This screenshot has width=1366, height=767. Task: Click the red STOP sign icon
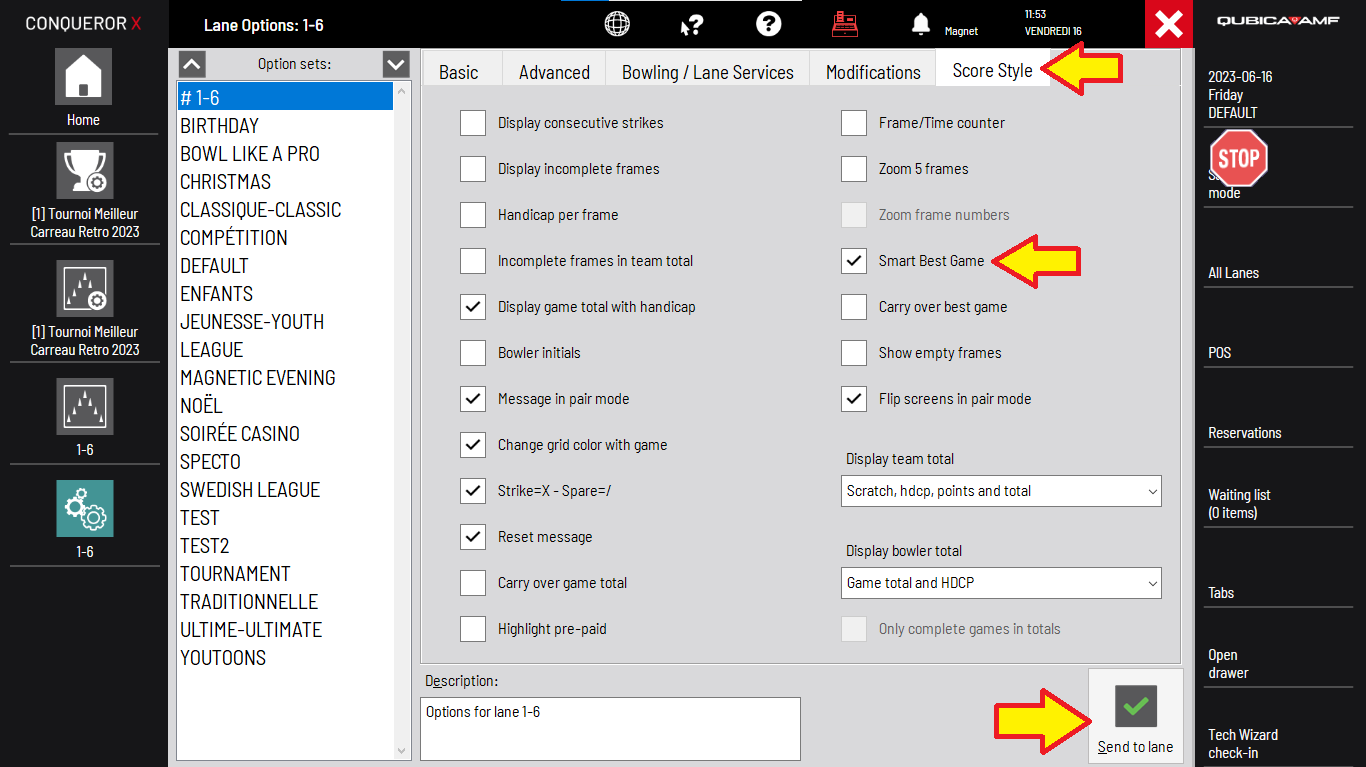pyautogui.click(x=1238, y=158)
